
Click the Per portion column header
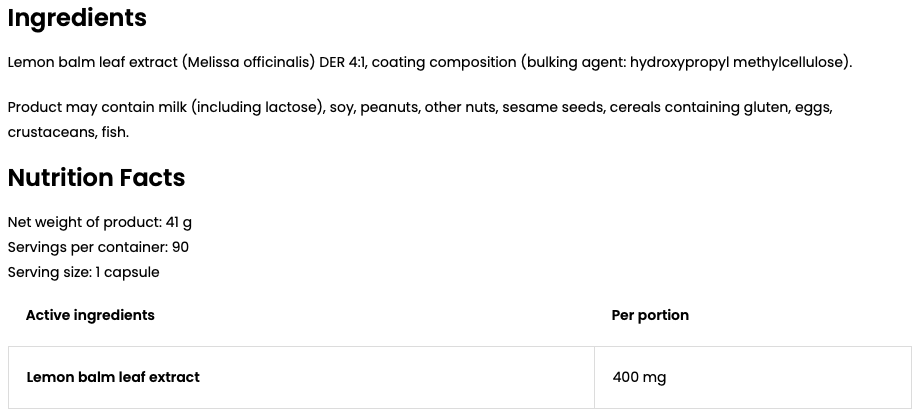(650, 315)
